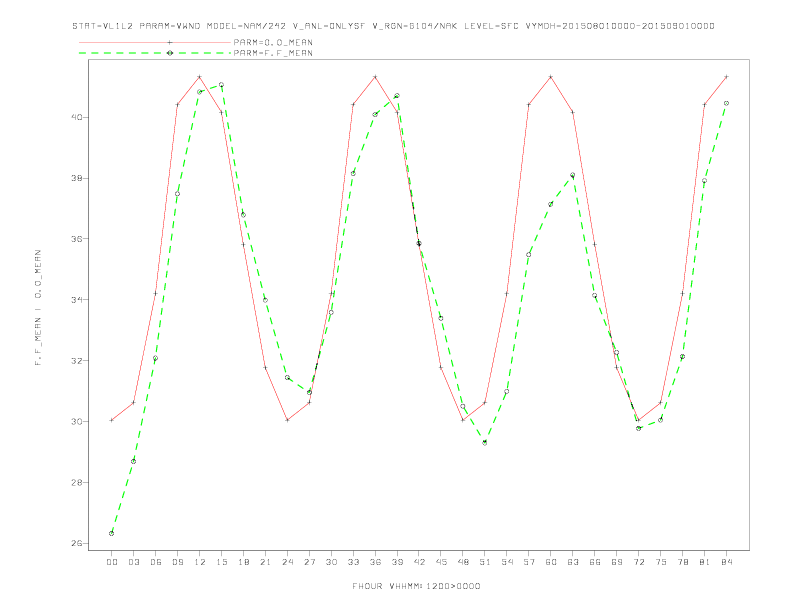Click the x-axis forecast hour label 03
The image size is (792, 612).
[x=133, y=562]
